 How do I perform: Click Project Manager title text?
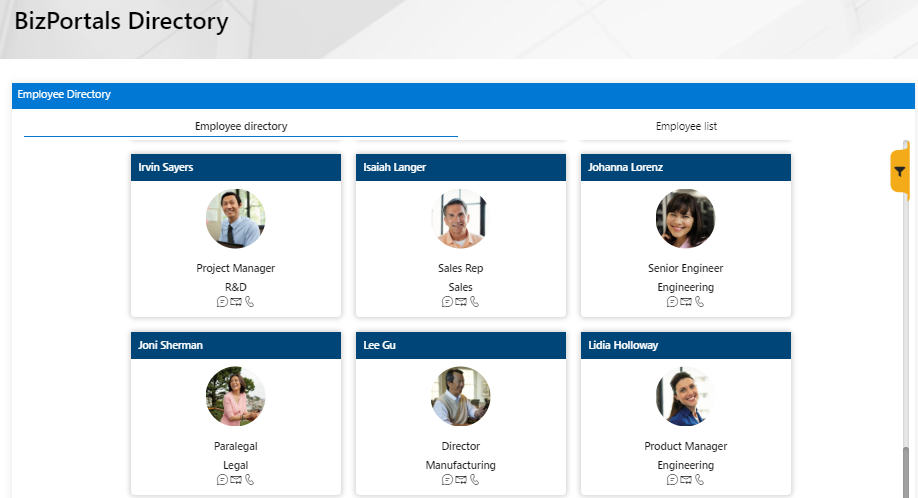point(235,268)
